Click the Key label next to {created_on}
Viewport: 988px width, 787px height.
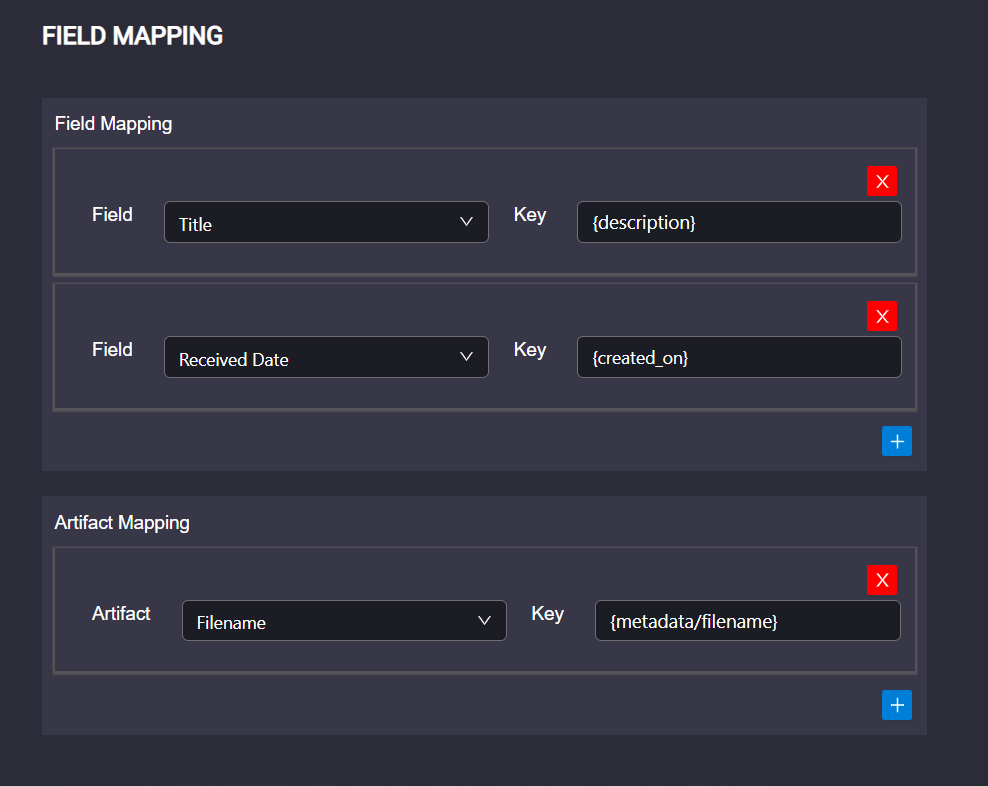click(x=529, y=350)
